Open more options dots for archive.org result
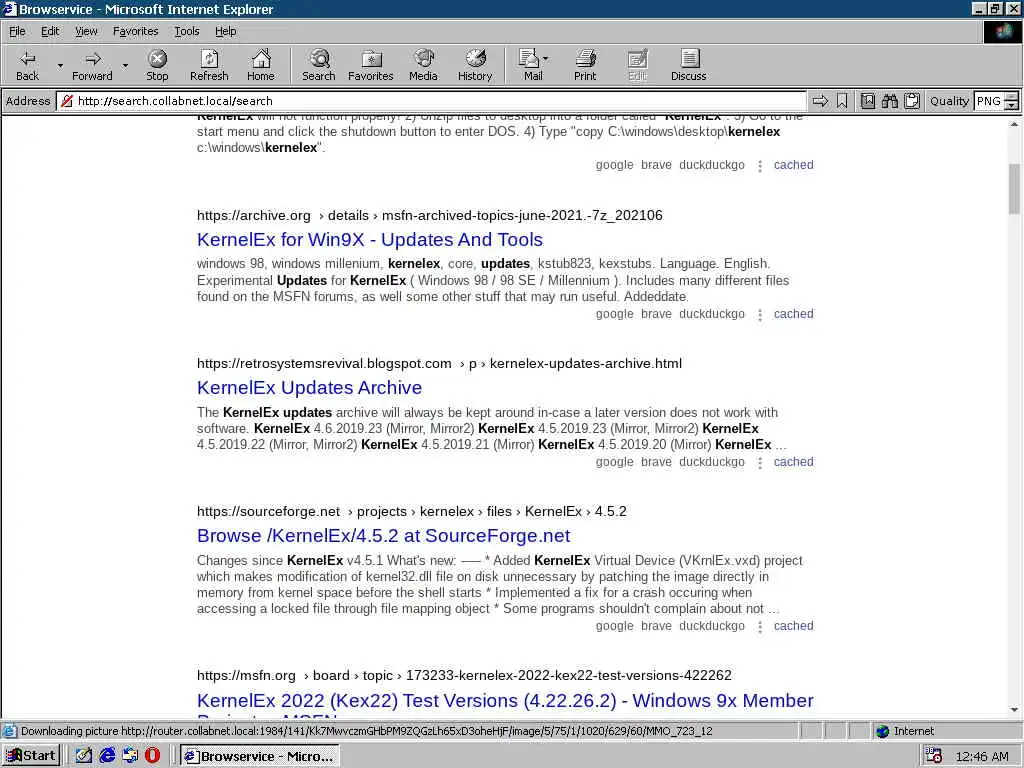The width and height of the screenshot is (1024, 768). click(760, 315)
